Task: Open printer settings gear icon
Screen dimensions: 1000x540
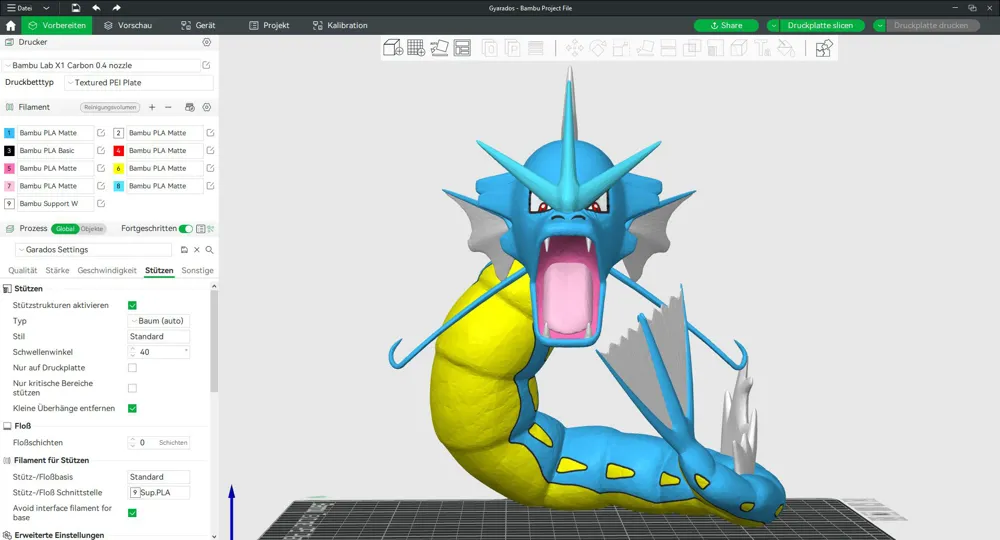Action: tap(207, 42)
